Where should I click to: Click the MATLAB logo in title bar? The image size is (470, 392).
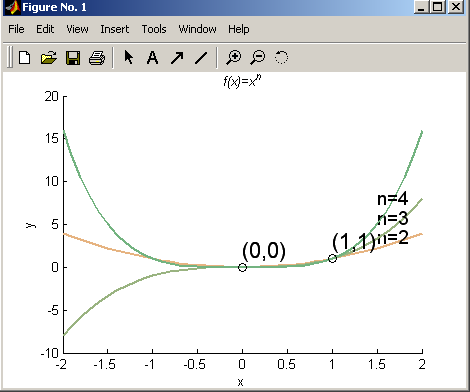13,7
